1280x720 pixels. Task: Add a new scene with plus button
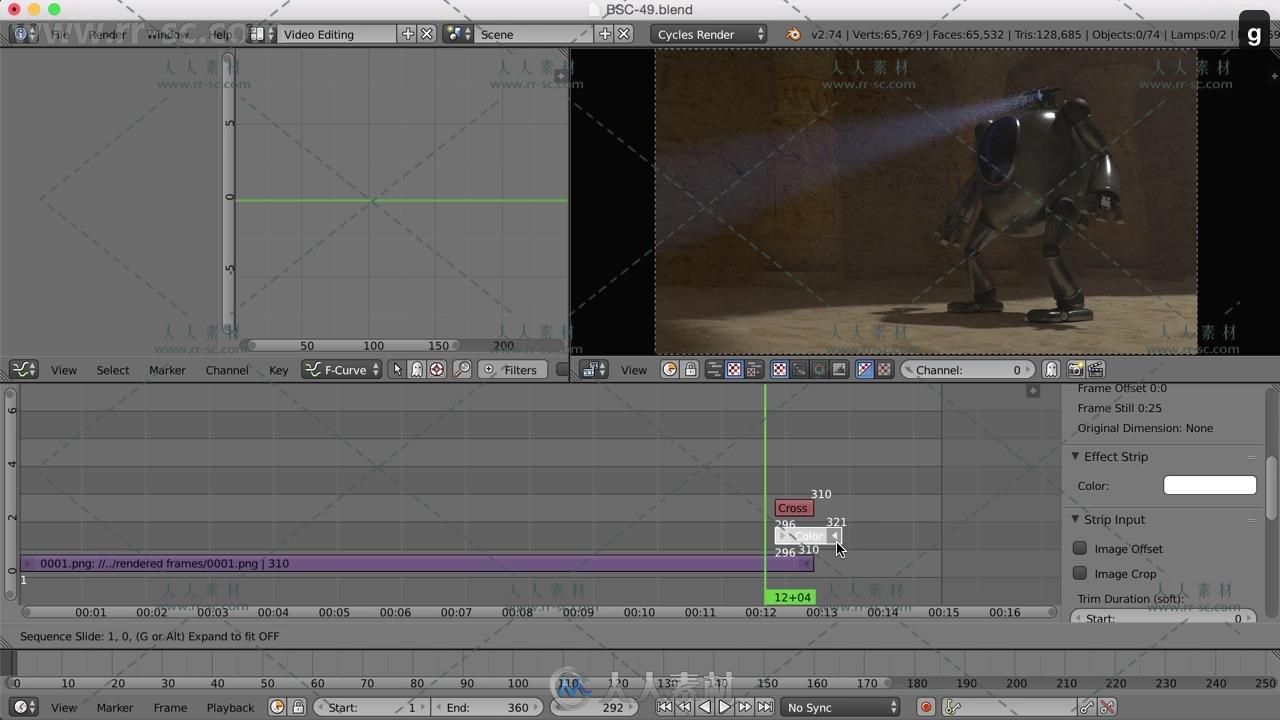[x=605, y=34]
